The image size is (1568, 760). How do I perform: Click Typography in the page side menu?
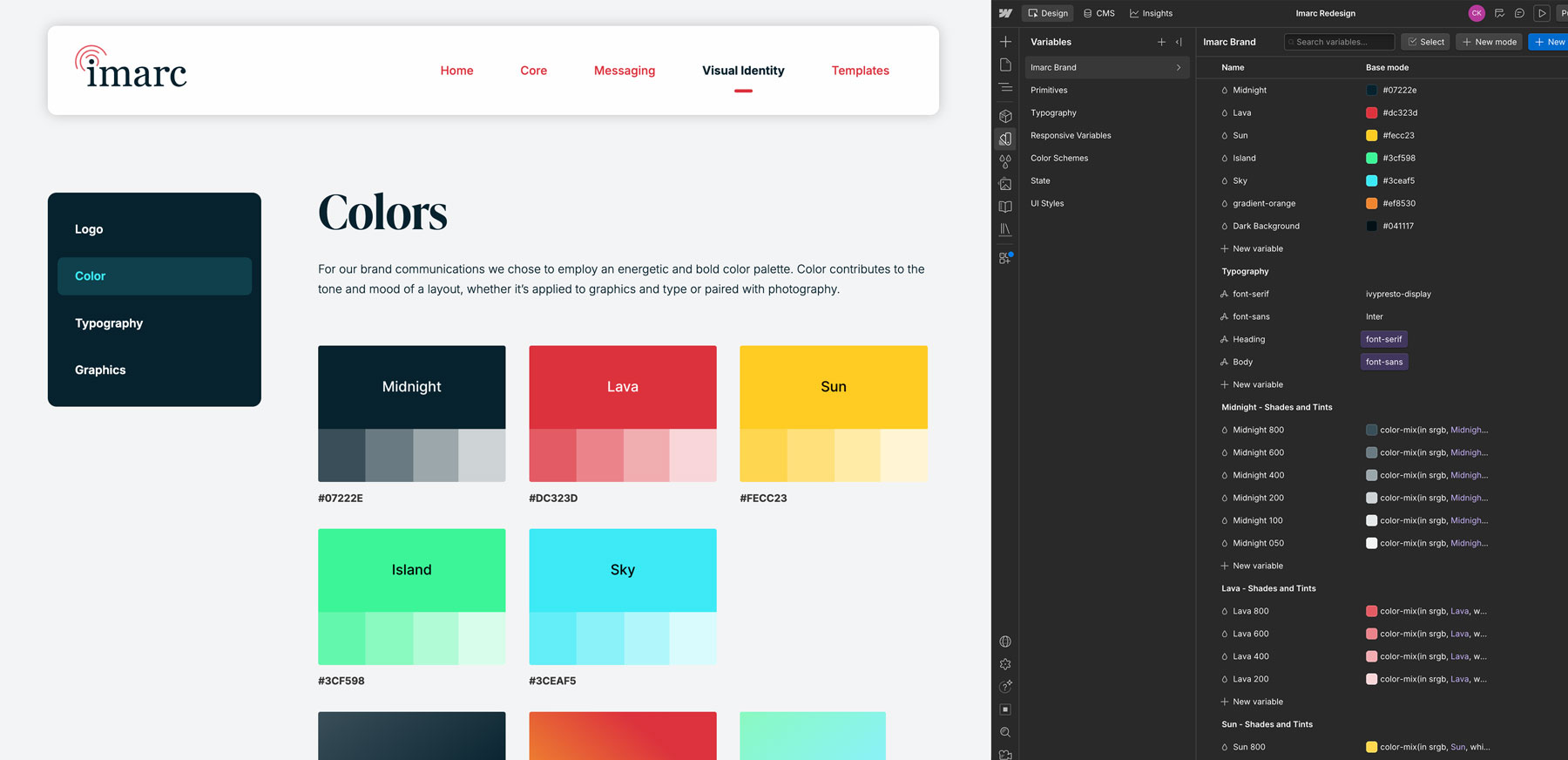click(109, 323)
